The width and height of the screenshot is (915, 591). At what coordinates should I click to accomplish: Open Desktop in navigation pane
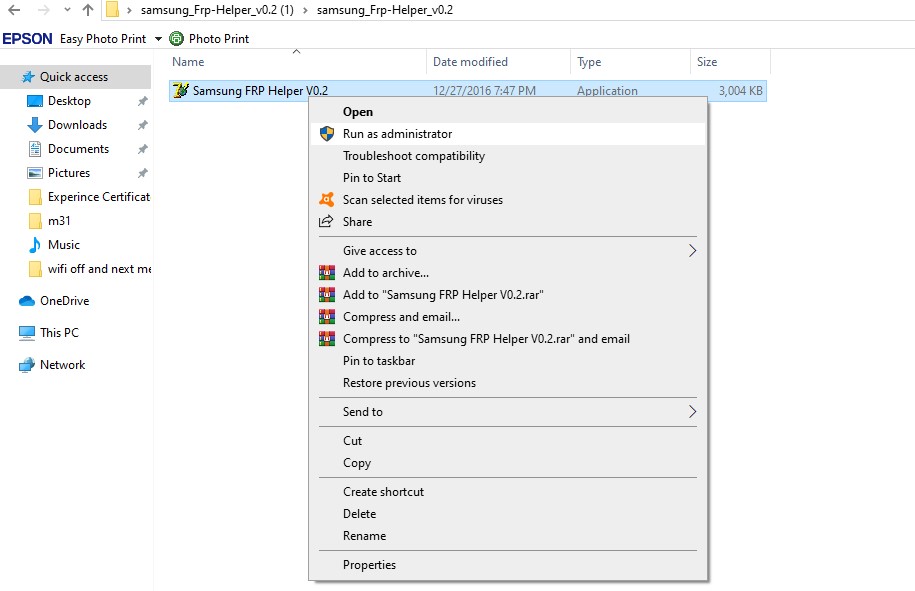point(69,101)
